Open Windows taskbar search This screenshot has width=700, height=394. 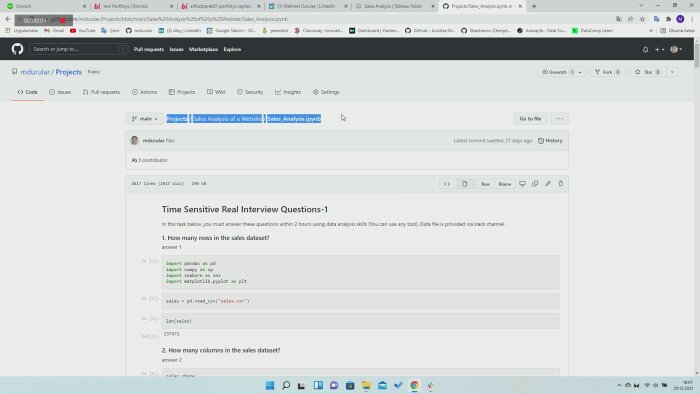click(x=286, y=386)
